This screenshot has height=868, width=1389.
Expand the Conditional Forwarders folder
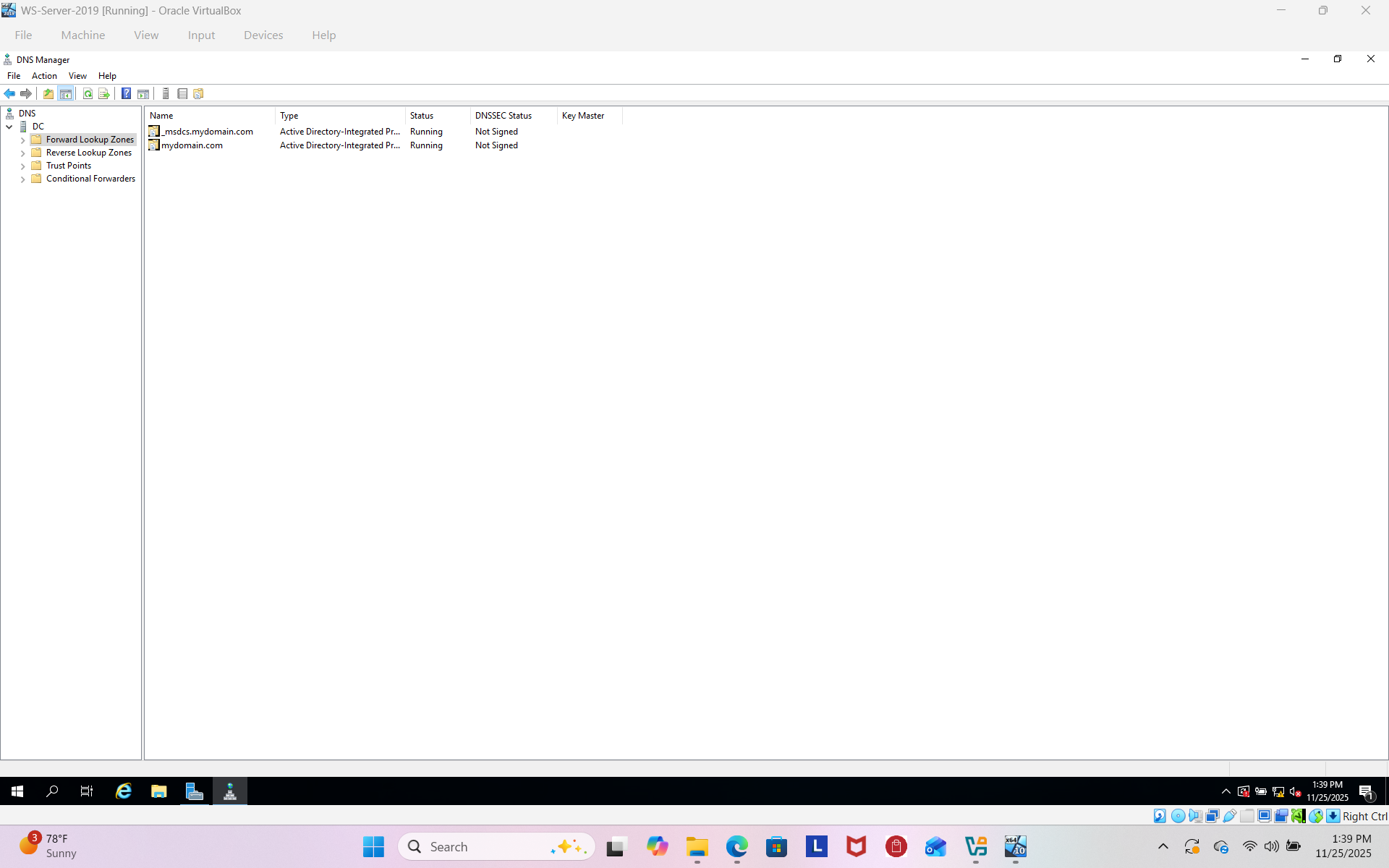click(23, 179)
